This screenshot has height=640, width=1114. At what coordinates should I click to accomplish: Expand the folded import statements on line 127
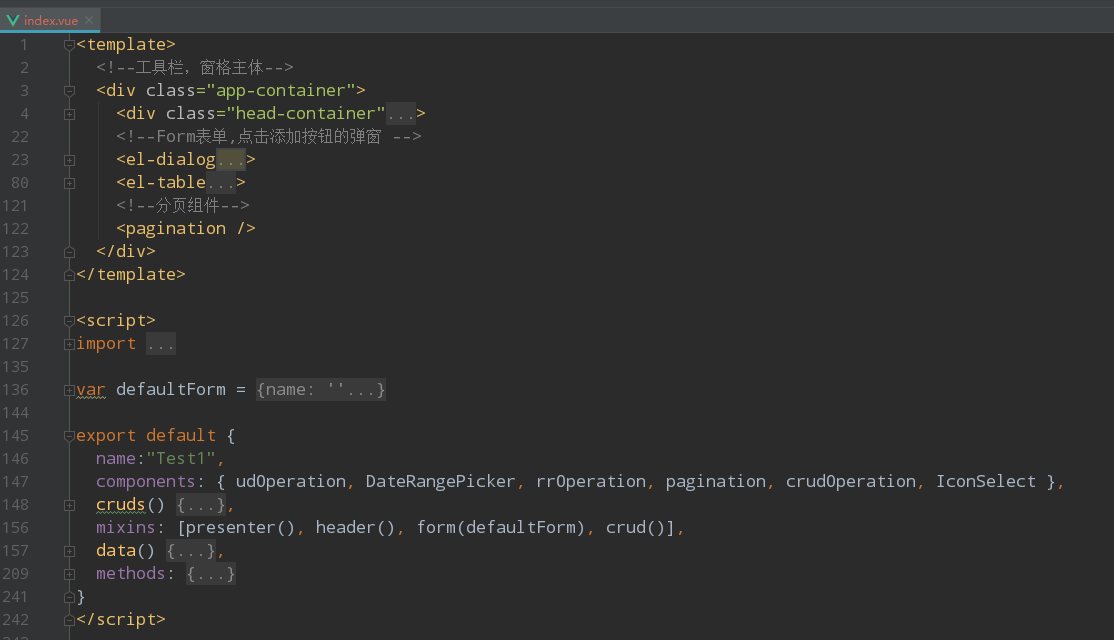69,344
